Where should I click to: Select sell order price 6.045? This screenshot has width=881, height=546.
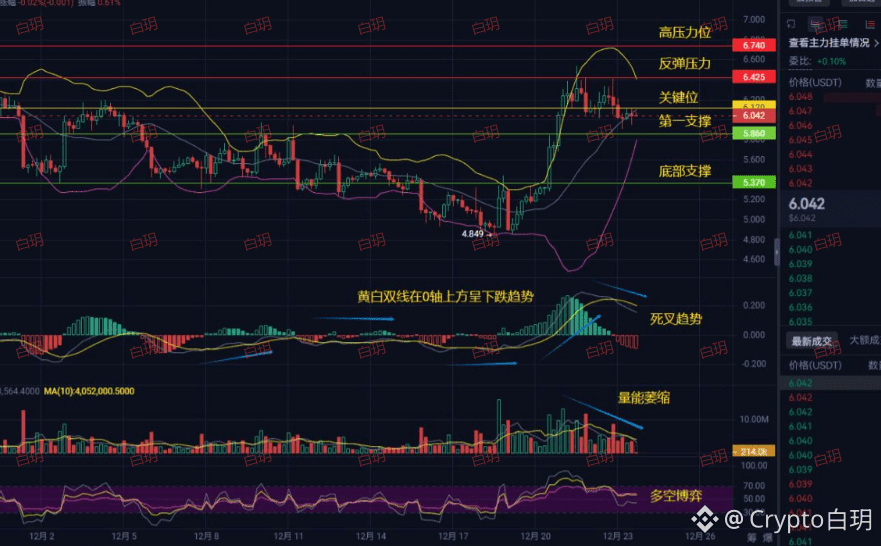click(800, 140)
